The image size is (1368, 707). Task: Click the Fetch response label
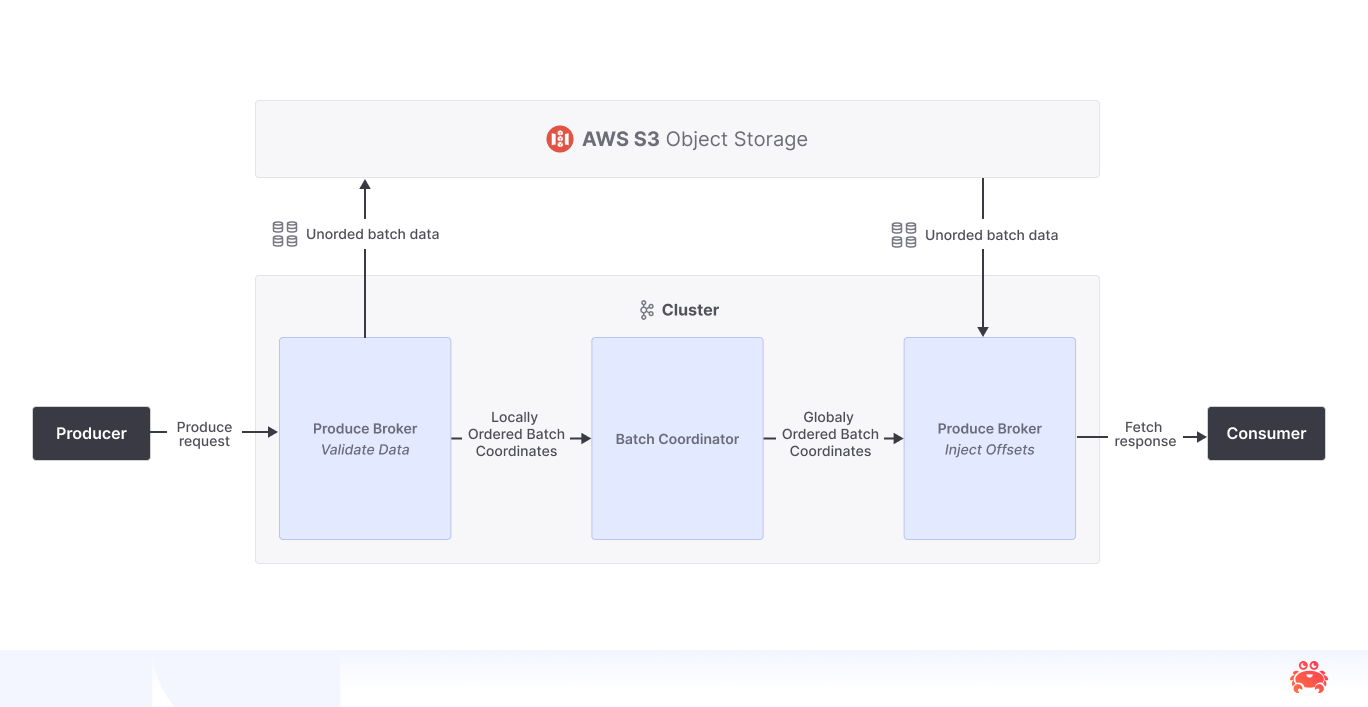1144,432
